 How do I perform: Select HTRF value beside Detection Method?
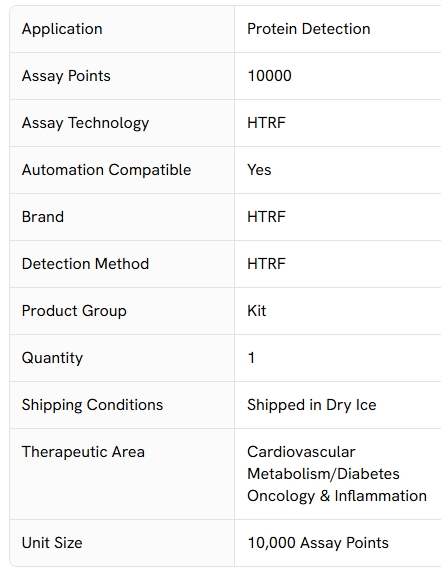click(x=266, y=264)
